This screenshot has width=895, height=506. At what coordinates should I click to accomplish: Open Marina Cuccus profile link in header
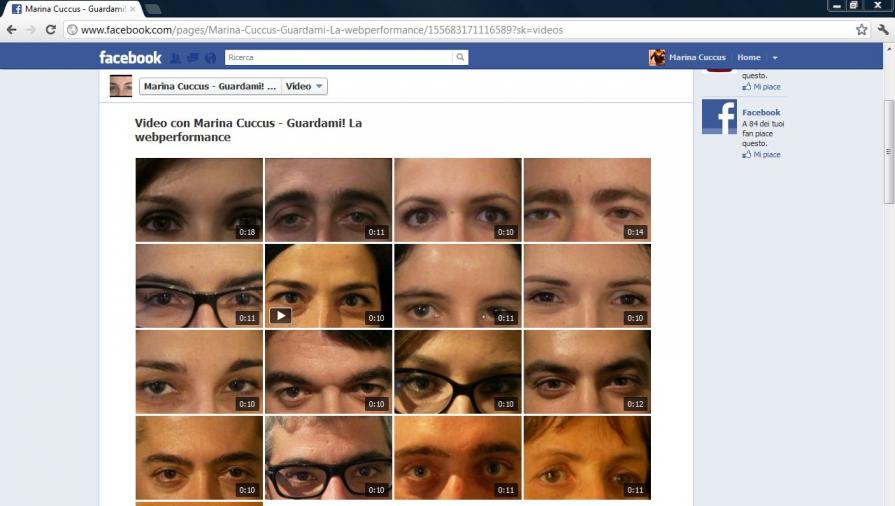(x=698, y=58)
